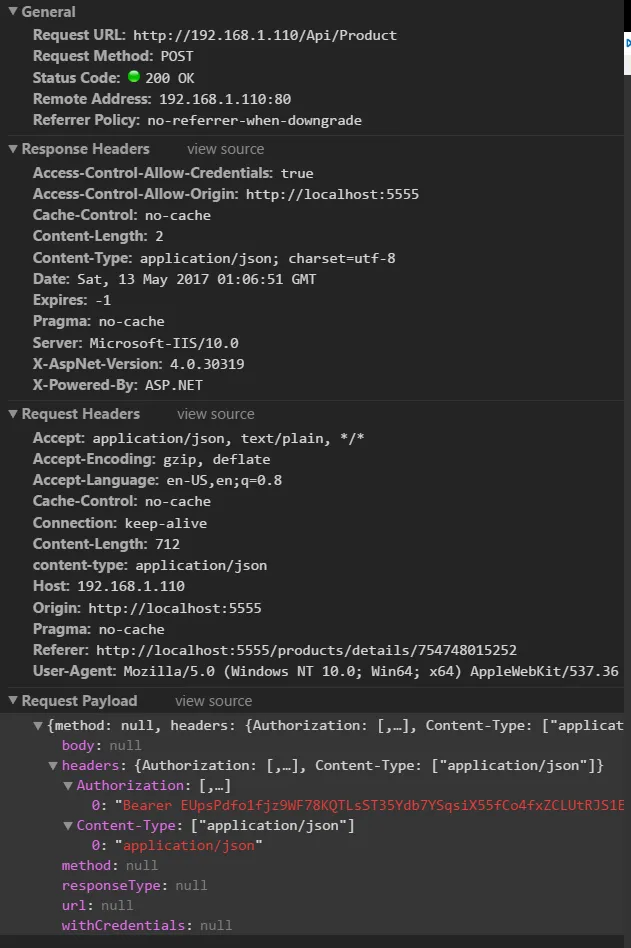The width and height of the screenshot is (631, 948).
Task: Select the Access-Control-Allow-Origin header value
Action: coord(332,194)
